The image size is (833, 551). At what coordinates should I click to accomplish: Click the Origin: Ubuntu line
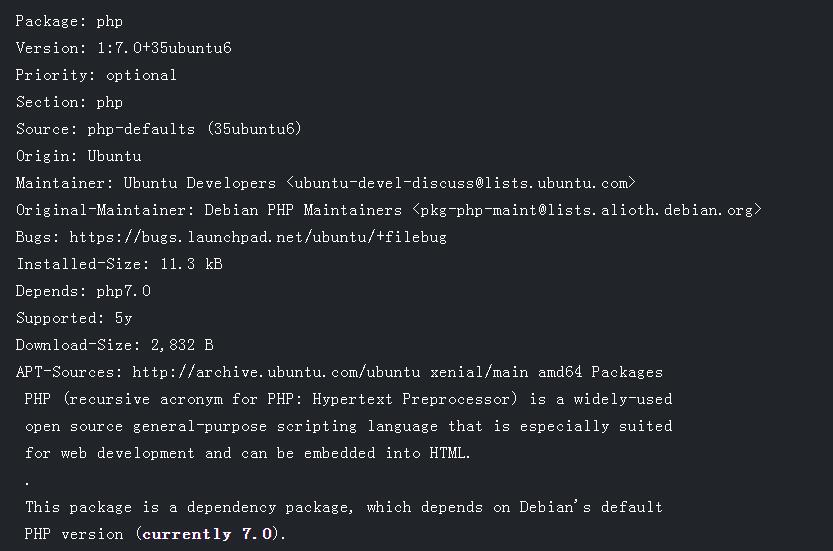79,156
